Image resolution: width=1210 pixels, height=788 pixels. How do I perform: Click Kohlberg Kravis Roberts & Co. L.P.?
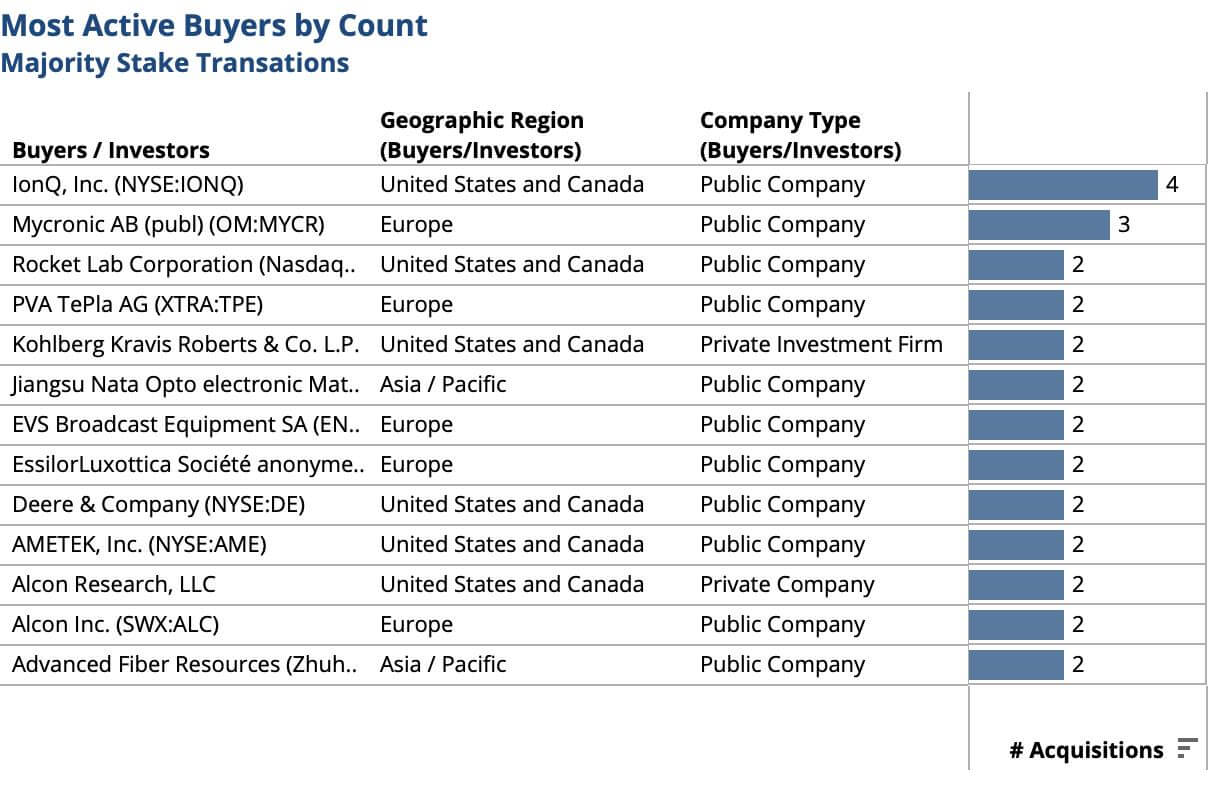(186, 345)
